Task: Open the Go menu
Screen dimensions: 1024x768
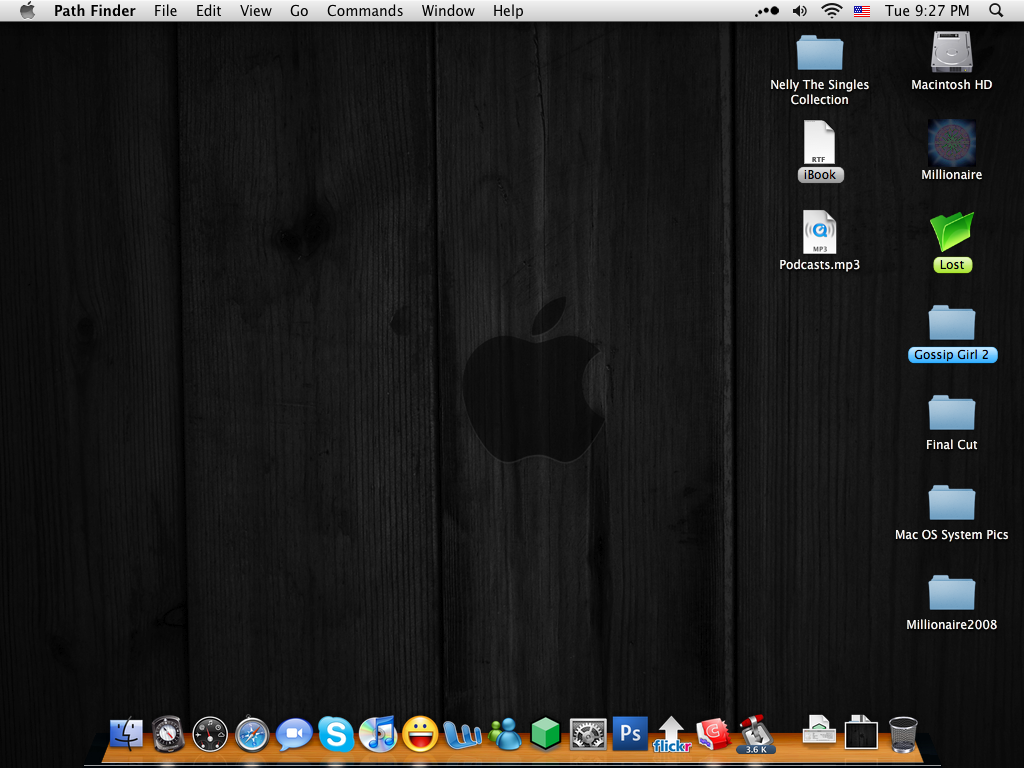Action: (299, 11)
